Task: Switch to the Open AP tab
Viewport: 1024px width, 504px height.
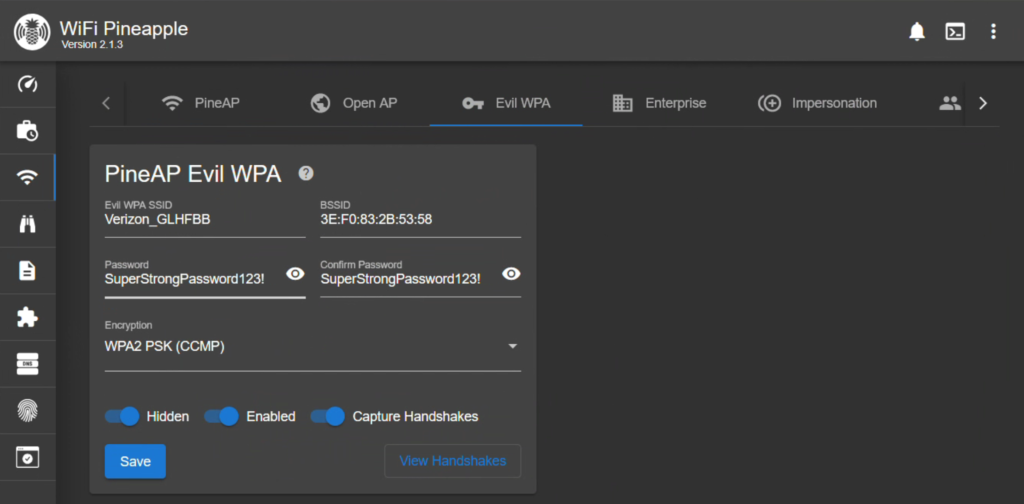Action: pyautogui.click(x=353, y=103)
